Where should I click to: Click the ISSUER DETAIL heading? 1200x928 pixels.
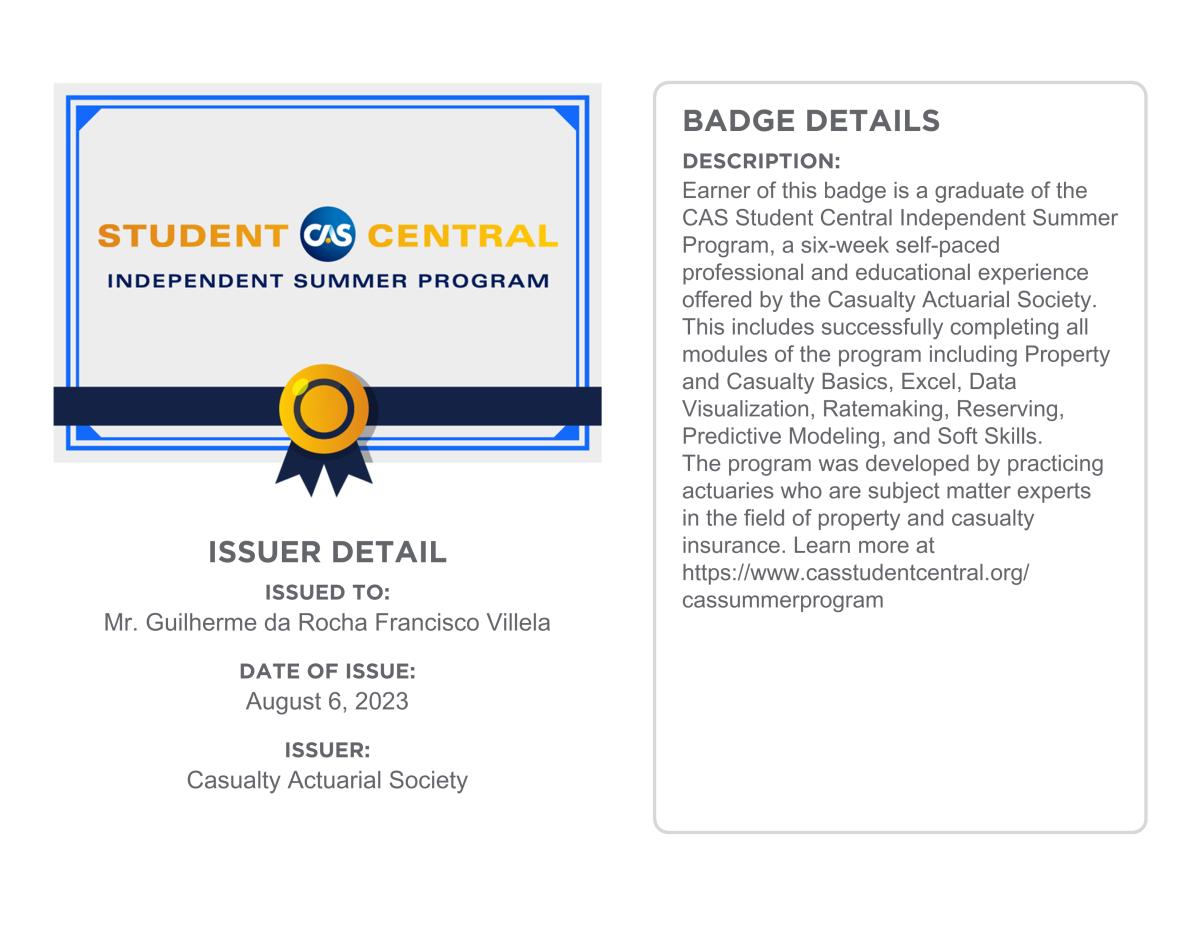(x=327, y=552)
